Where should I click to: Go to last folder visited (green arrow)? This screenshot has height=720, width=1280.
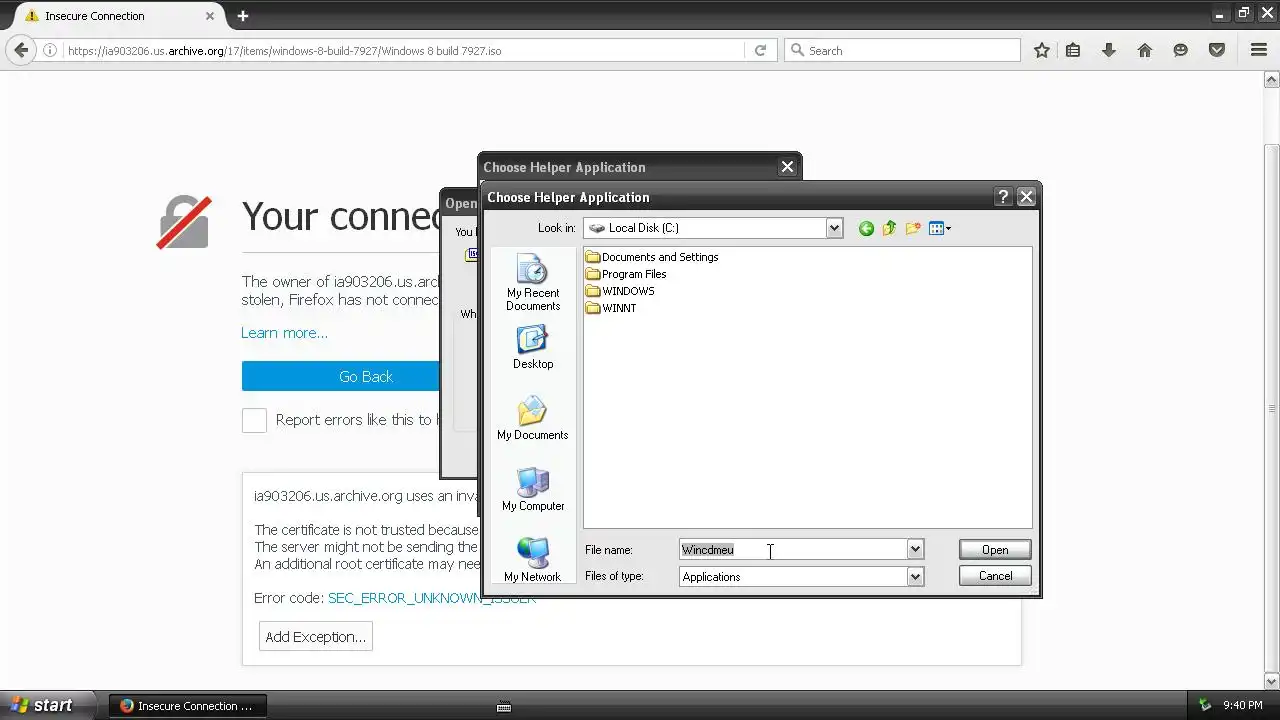pos(866,228)
